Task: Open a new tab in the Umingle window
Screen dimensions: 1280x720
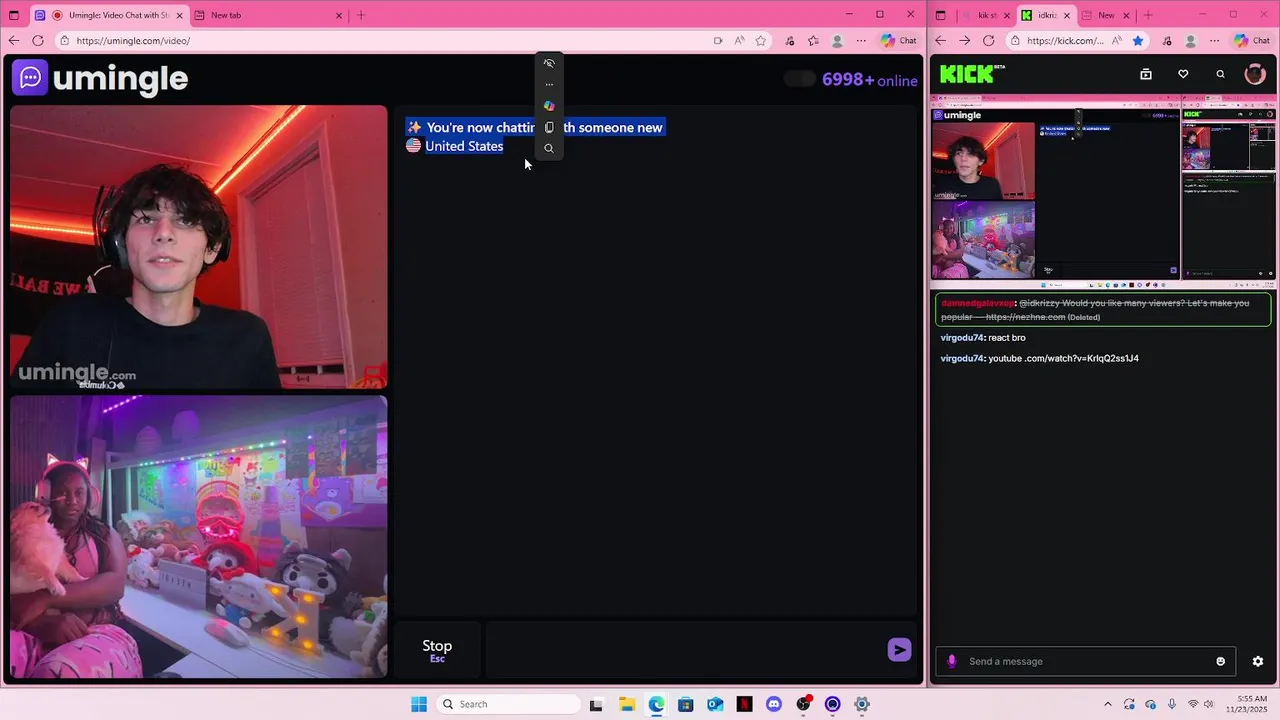Action: (361, 15)
